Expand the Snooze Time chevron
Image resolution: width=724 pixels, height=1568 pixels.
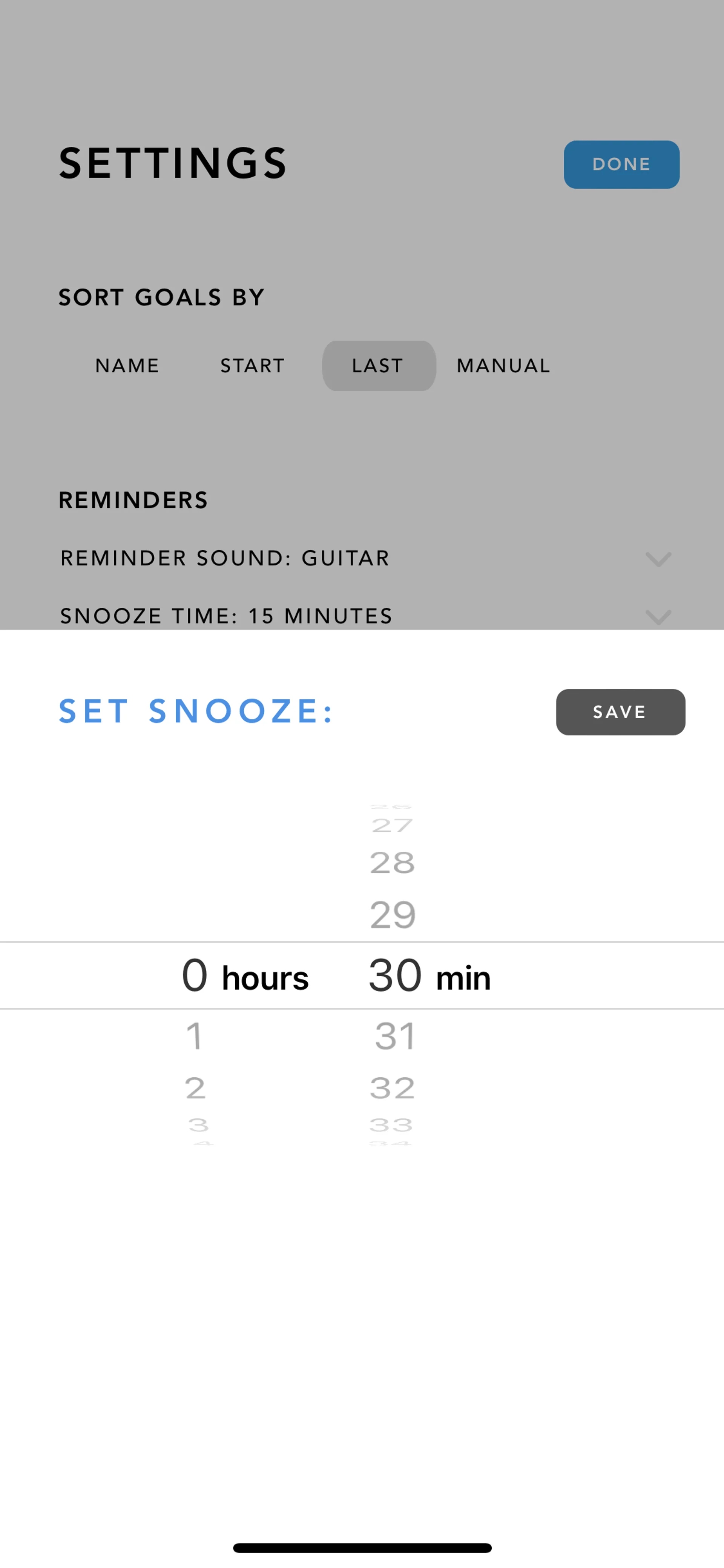[x=658, y=616]
